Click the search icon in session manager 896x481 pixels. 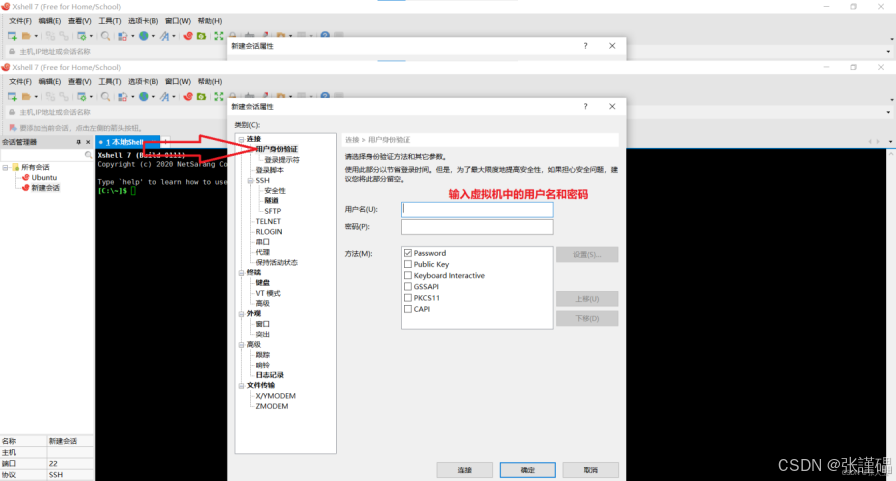[88, 155]
